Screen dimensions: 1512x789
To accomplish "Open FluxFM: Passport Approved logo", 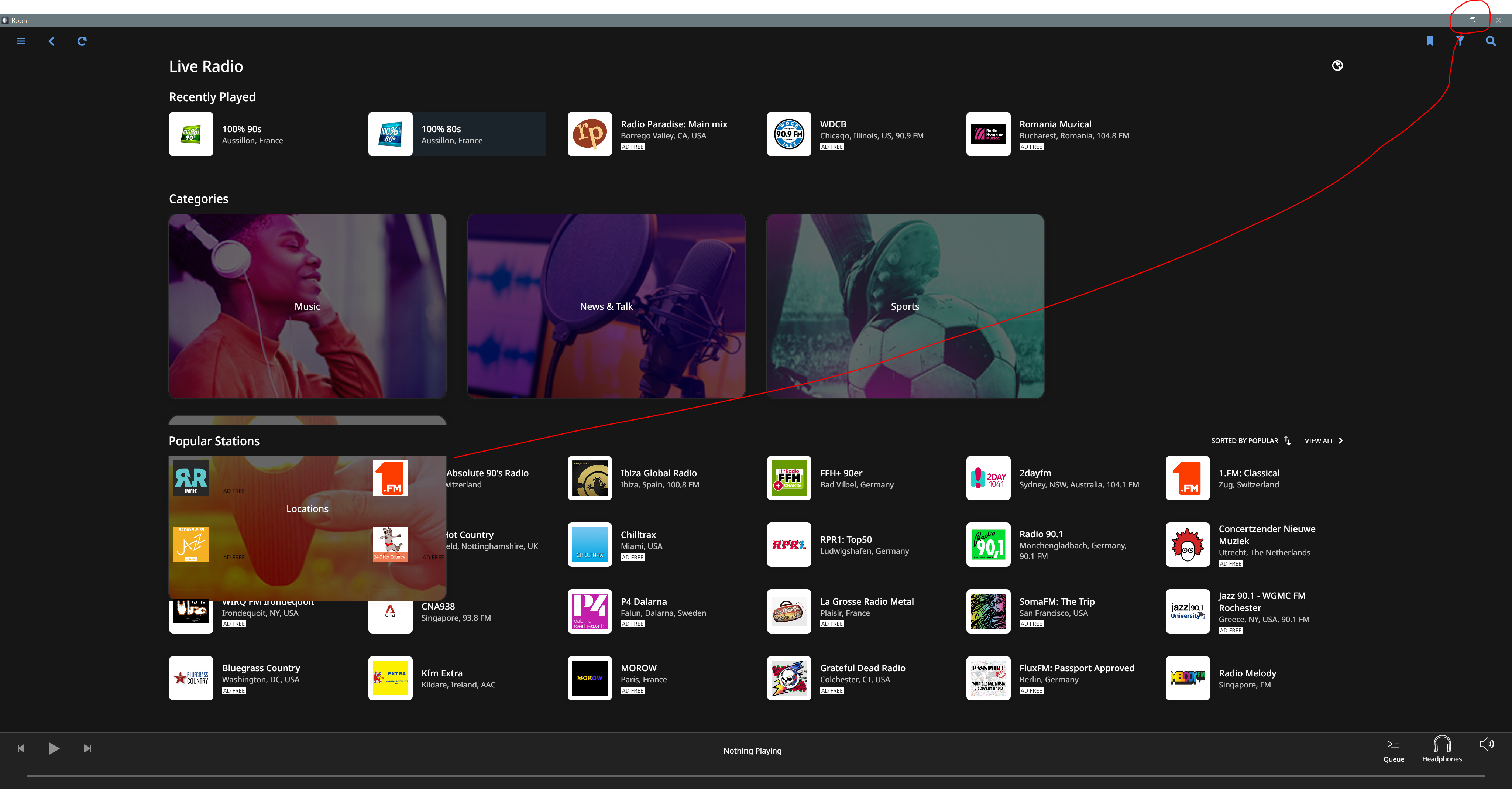I will (989, 678).
